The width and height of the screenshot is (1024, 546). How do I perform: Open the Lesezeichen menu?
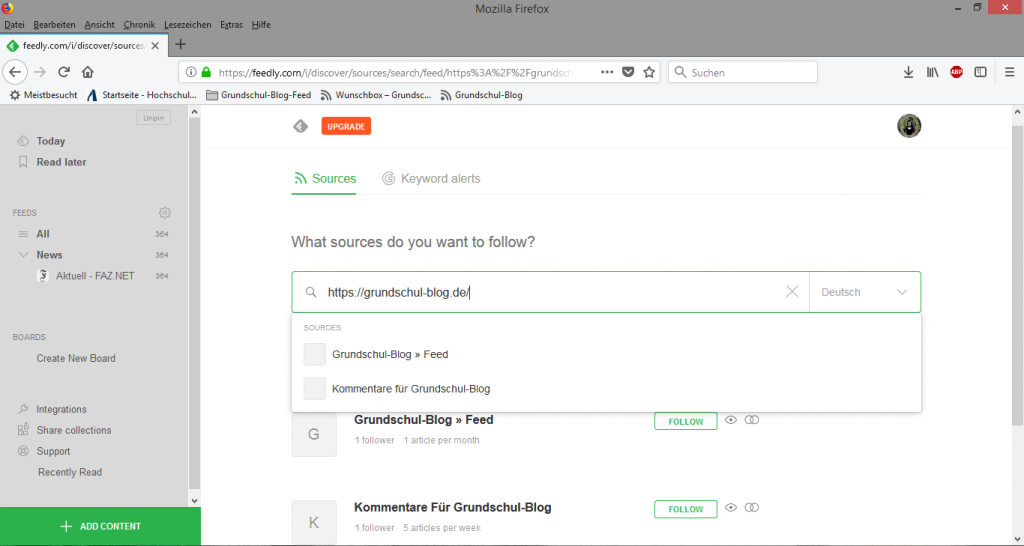tap(187, 25)
